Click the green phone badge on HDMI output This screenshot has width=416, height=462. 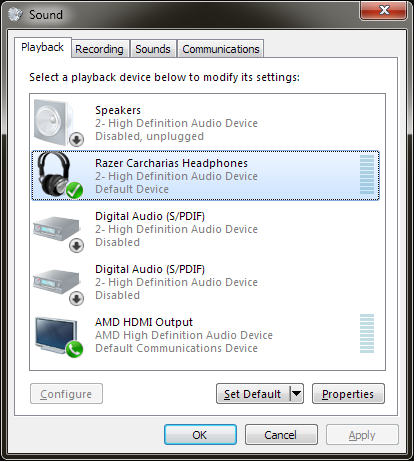tap(74, 349)
